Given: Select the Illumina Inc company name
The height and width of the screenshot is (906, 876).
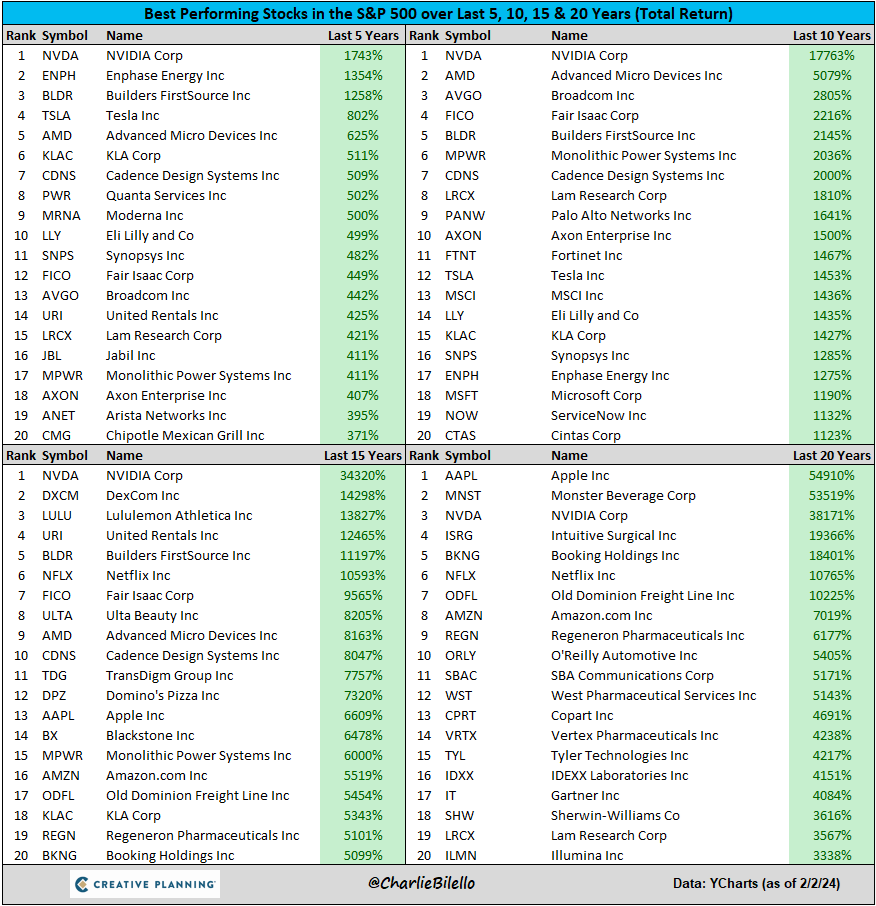Looking at the screenshot, I should tap(587, 856).
